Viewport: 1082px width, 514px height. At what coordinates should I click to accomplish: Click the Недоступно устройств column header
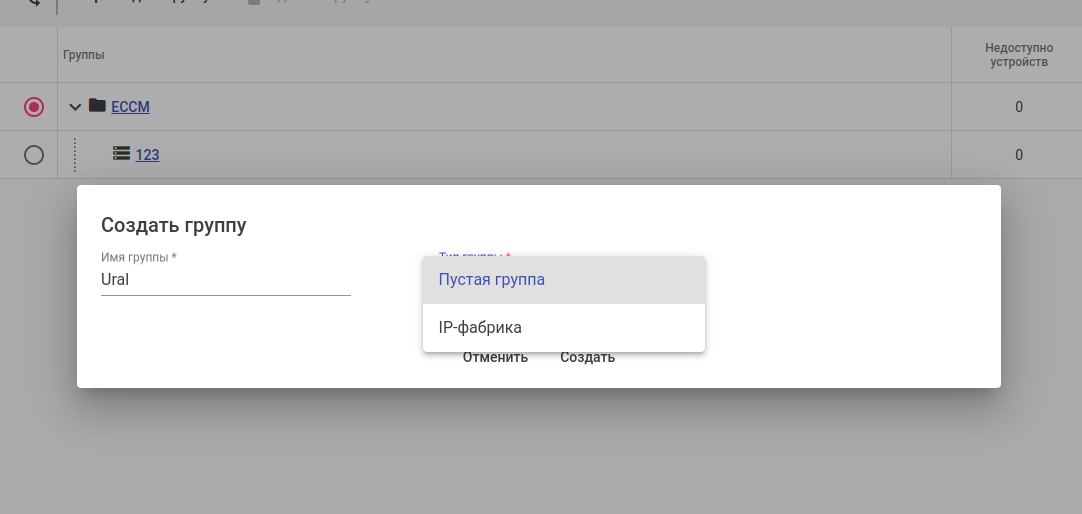click(x=1017, y=55)
